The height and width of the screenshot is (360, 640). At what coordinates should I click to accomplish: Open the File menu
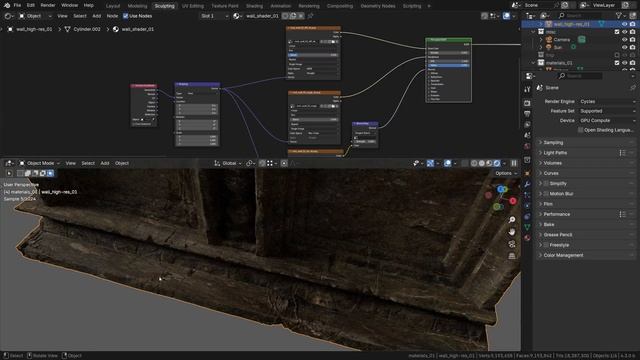click(x=17, y=5)
